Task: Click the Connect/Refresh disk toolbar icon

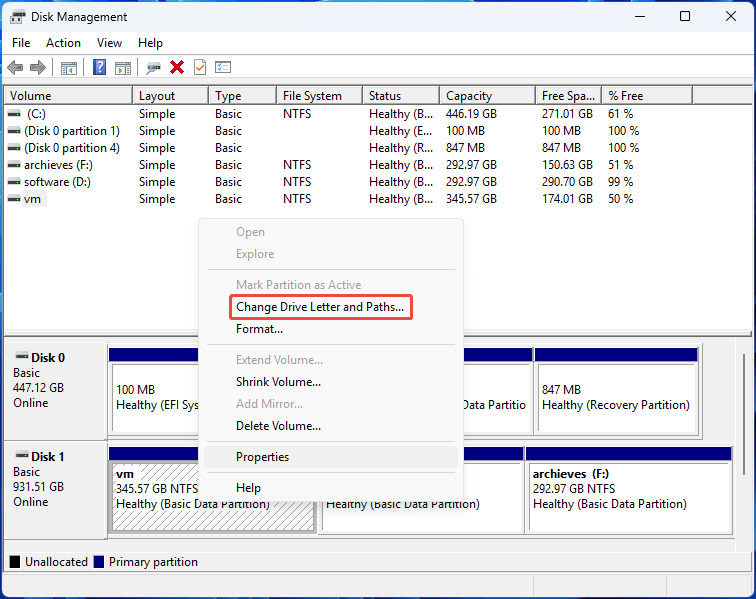Action: (x=153, y=68)
